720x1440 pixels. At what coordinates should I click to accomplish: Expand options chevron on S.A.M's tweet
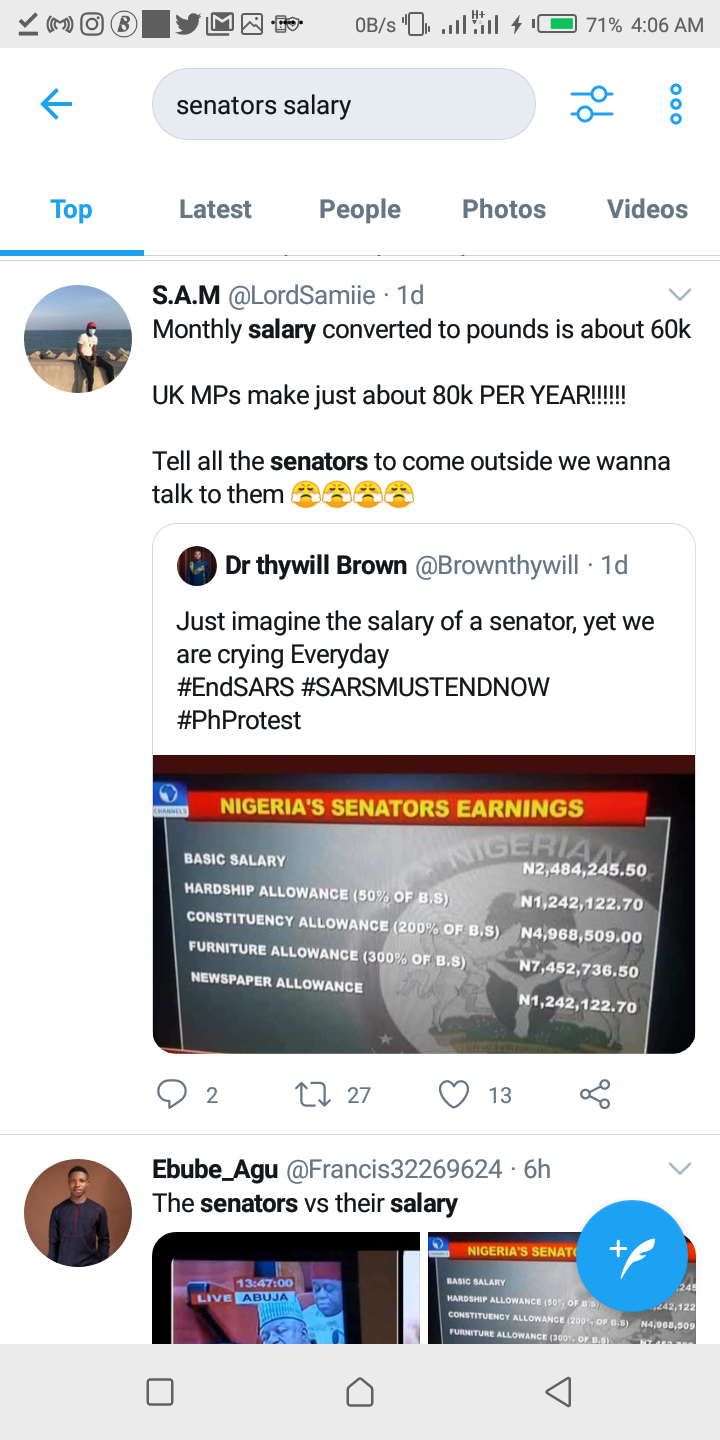click(x=680, y=294)
